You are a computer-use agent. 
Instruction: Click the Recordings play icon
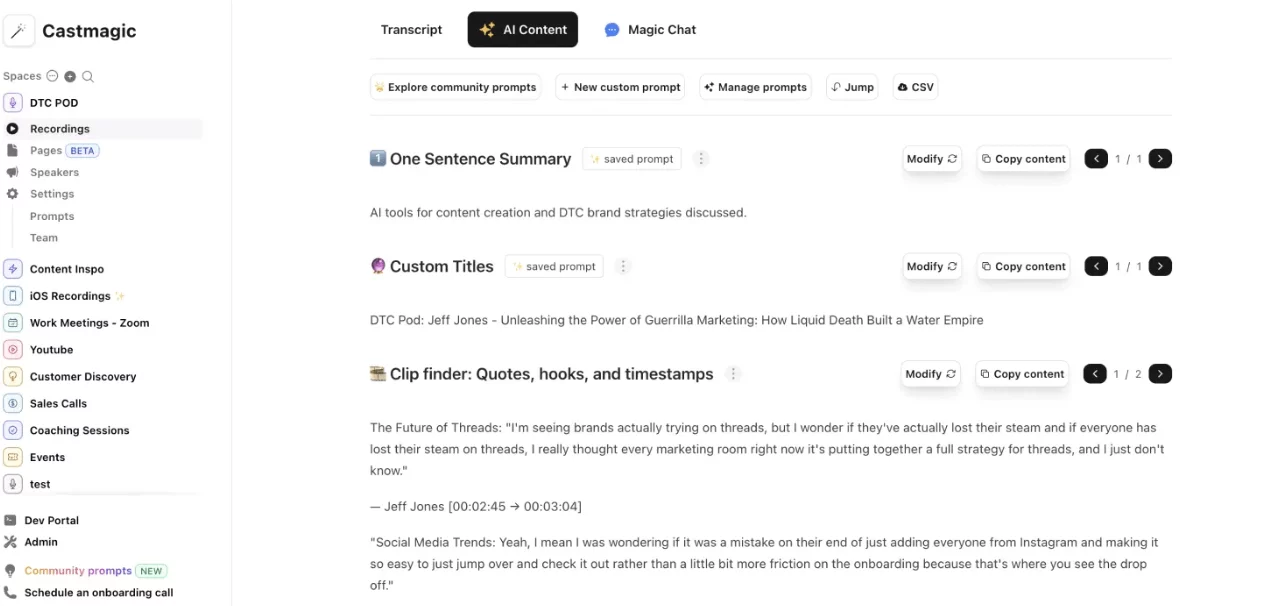11,128
